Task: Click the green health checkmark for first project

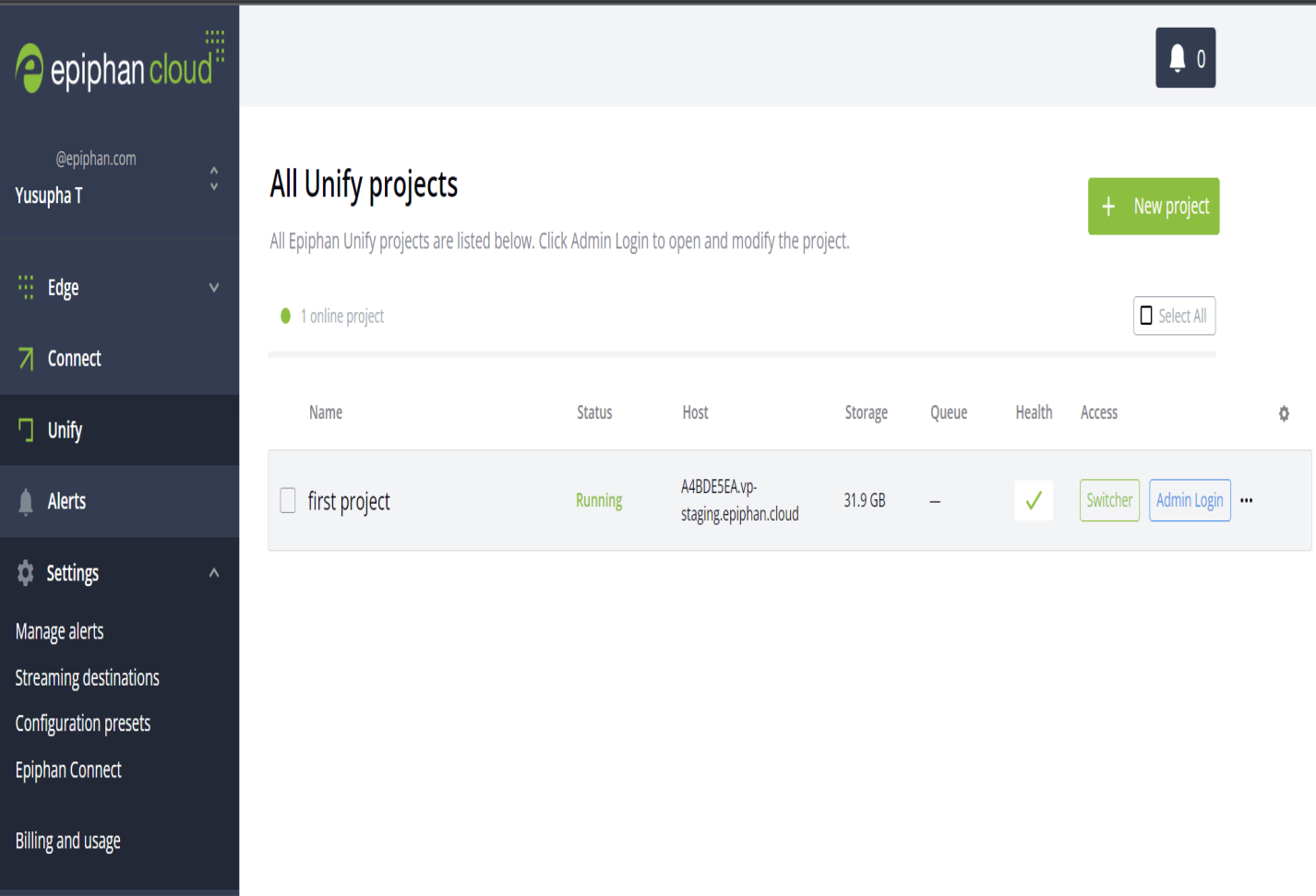Action: point(1034,500)
